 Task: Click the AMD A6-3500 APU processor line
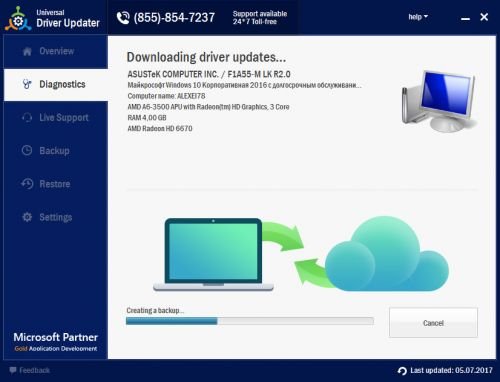coord(208,107)
